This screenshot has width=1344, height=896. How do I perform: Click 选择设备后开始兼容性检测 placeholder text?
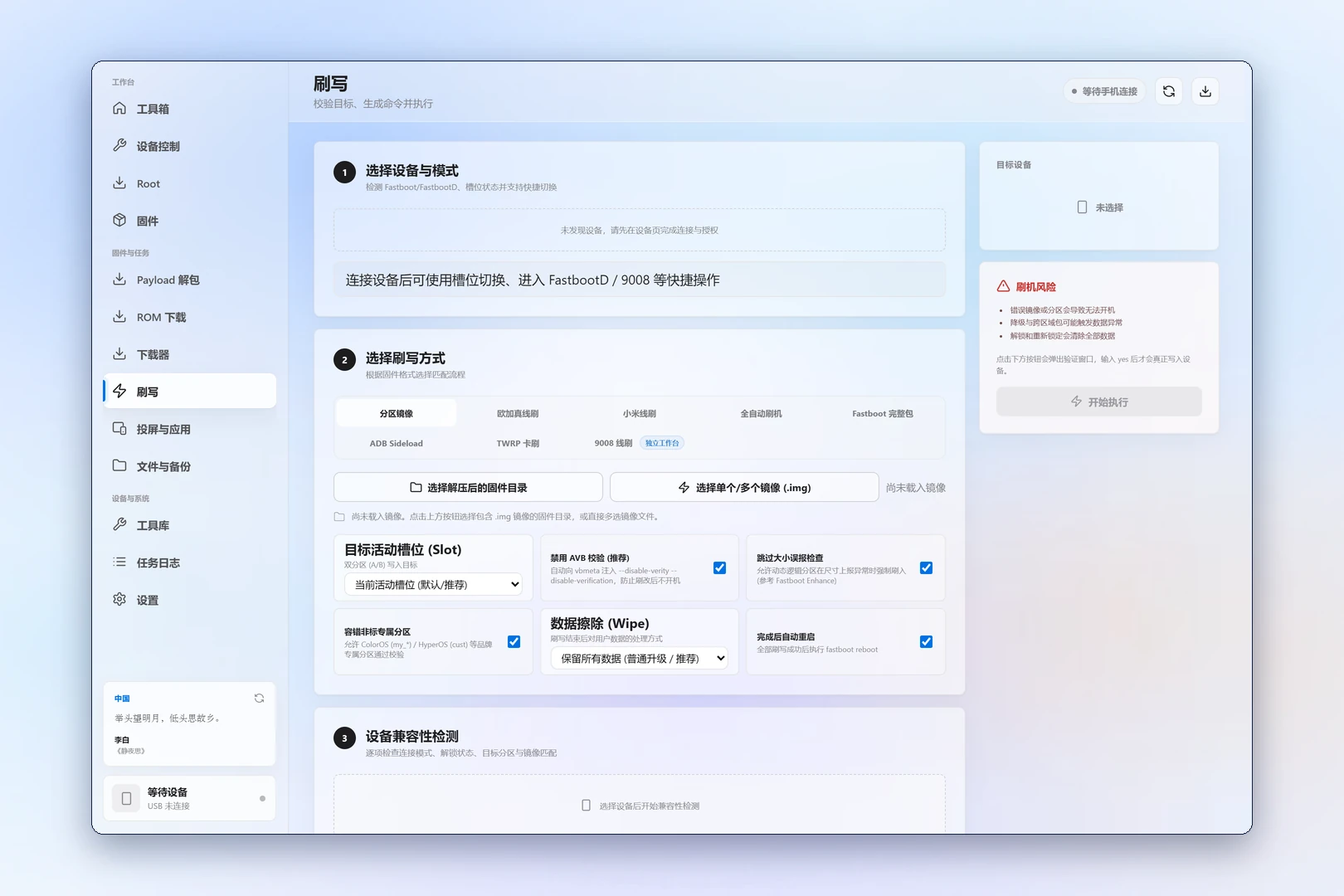650,806
